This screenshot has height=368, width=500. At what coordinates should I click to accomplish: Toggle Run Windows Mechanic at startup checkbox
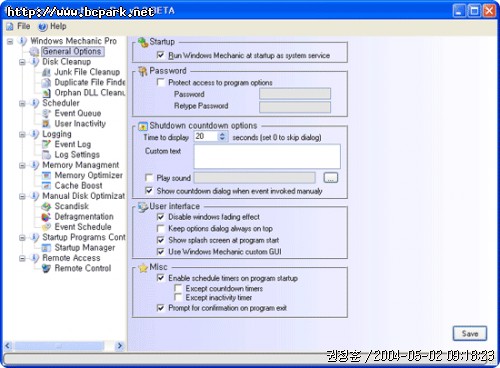[x=161, y=55]
